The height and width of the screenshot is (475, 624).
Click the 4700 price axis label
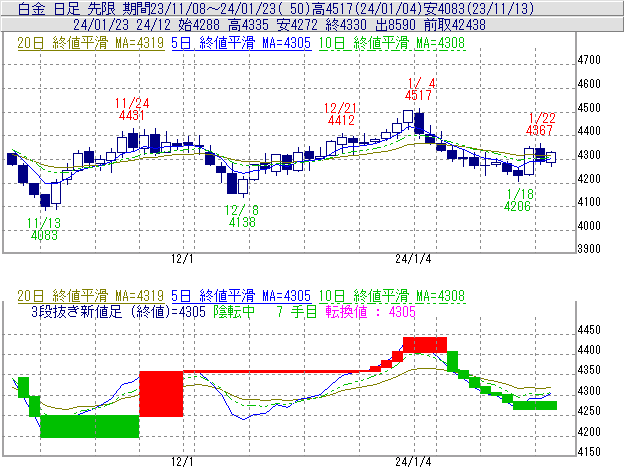point(589,60)
